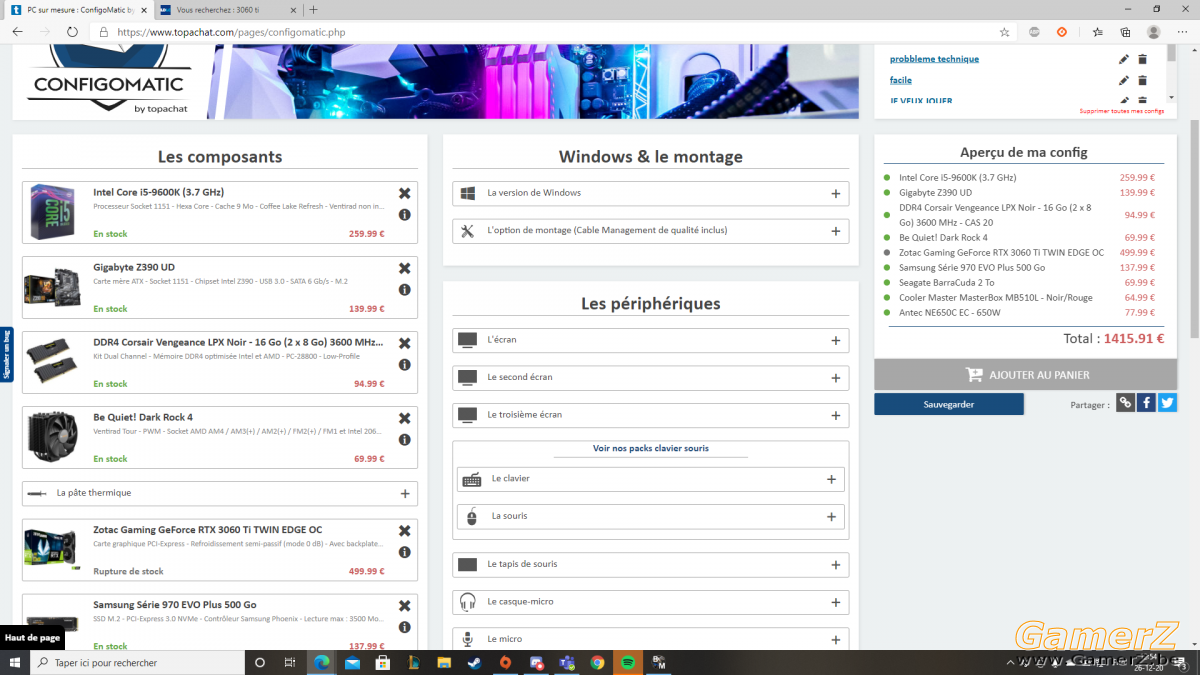Open the orange extension icon

click(1063, 32)
